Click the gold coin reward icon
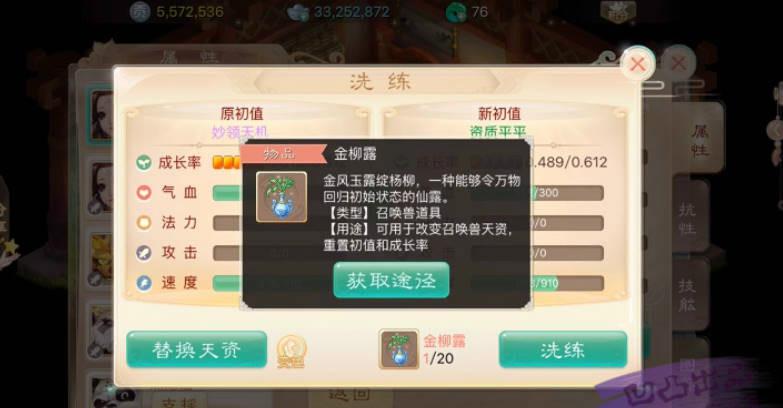Image resolution: width=783 pixels, height=408 pixels. tap(291, 352)
